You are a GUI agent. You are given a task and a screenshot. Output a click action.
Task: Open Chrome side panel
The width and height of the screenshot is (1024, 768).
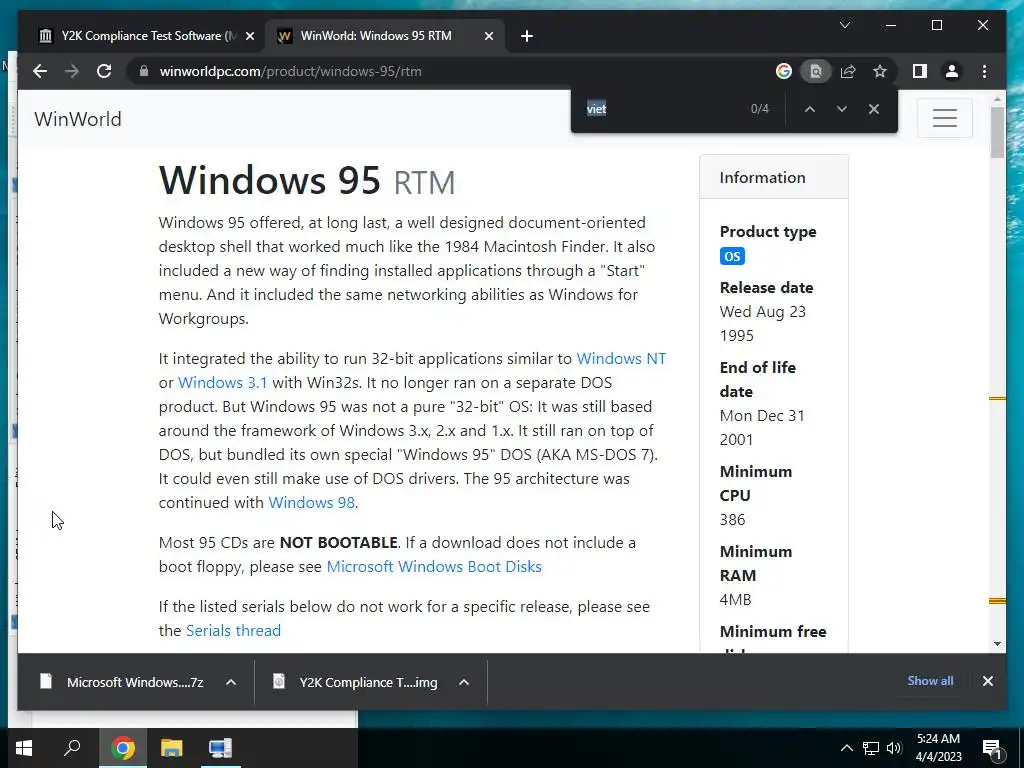click(920, 71)
